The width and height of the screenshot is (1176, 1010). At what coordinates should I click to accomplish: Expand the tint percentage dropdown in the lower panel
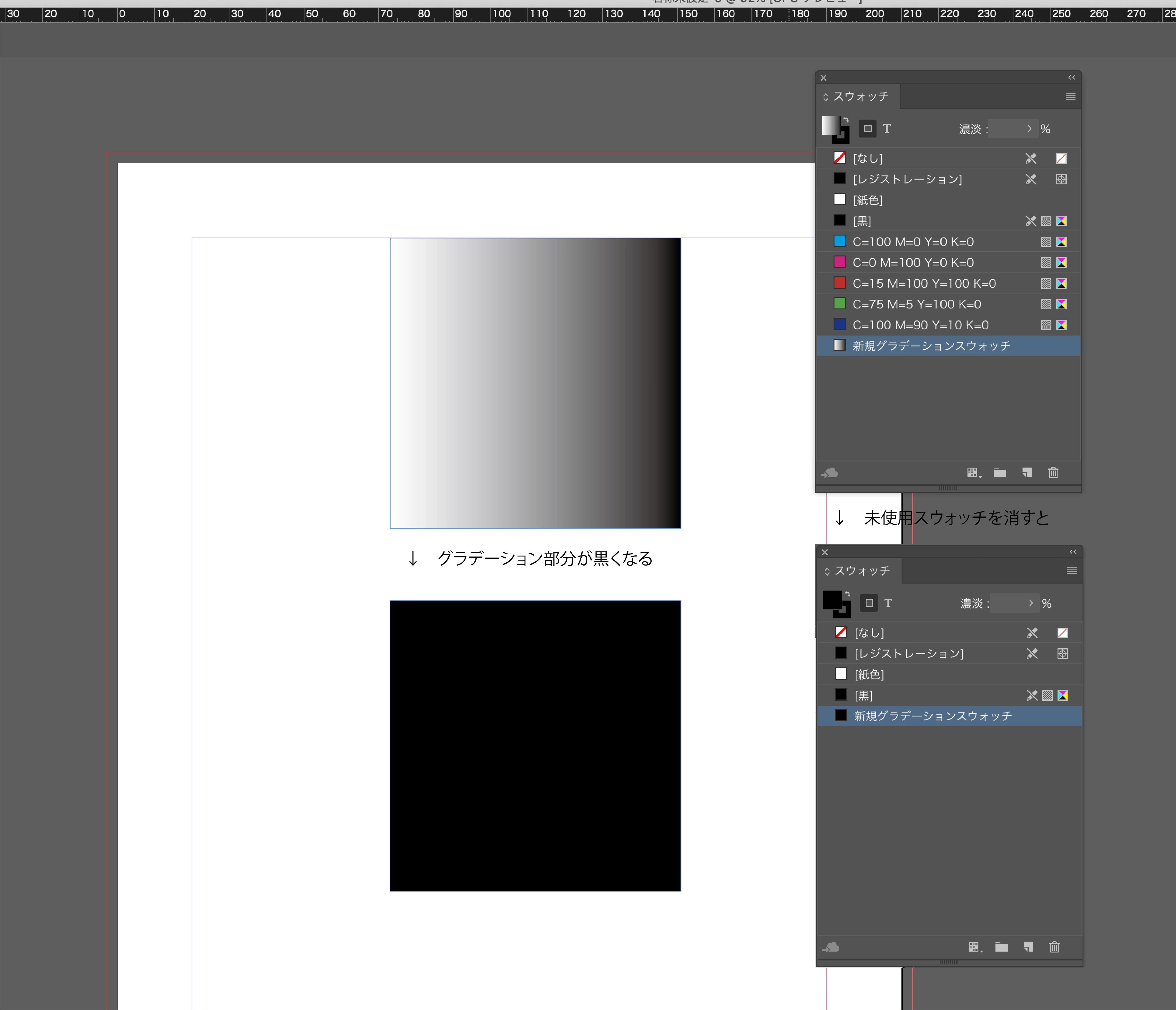1031,603
